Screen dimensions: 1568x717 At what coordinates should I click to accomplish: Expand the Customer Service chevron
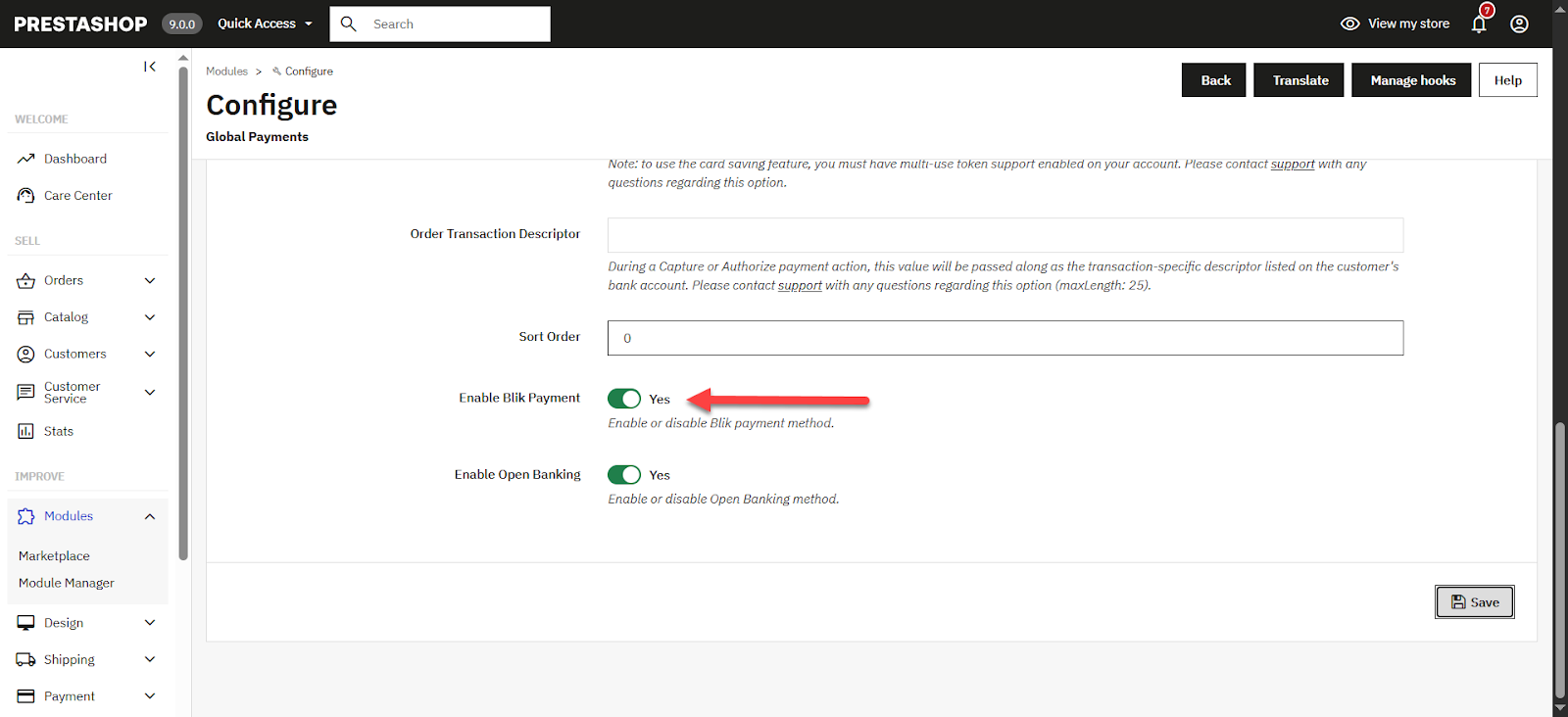click(x=150, y=393)
